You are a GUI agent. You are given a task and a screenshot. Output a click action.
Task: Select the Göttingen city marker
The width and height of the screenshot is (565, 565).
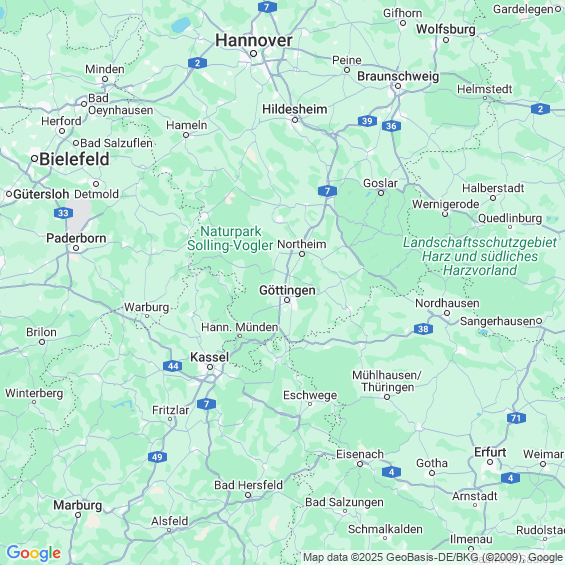tap(287, 300)
